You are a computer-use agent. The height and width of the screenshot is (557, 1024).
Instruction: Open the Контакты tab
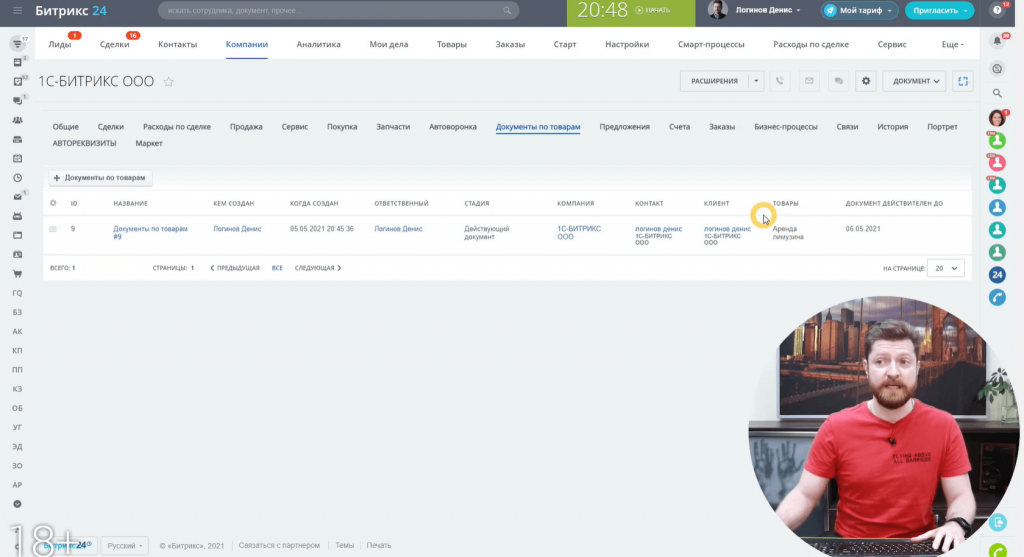[x=178, y=44]
